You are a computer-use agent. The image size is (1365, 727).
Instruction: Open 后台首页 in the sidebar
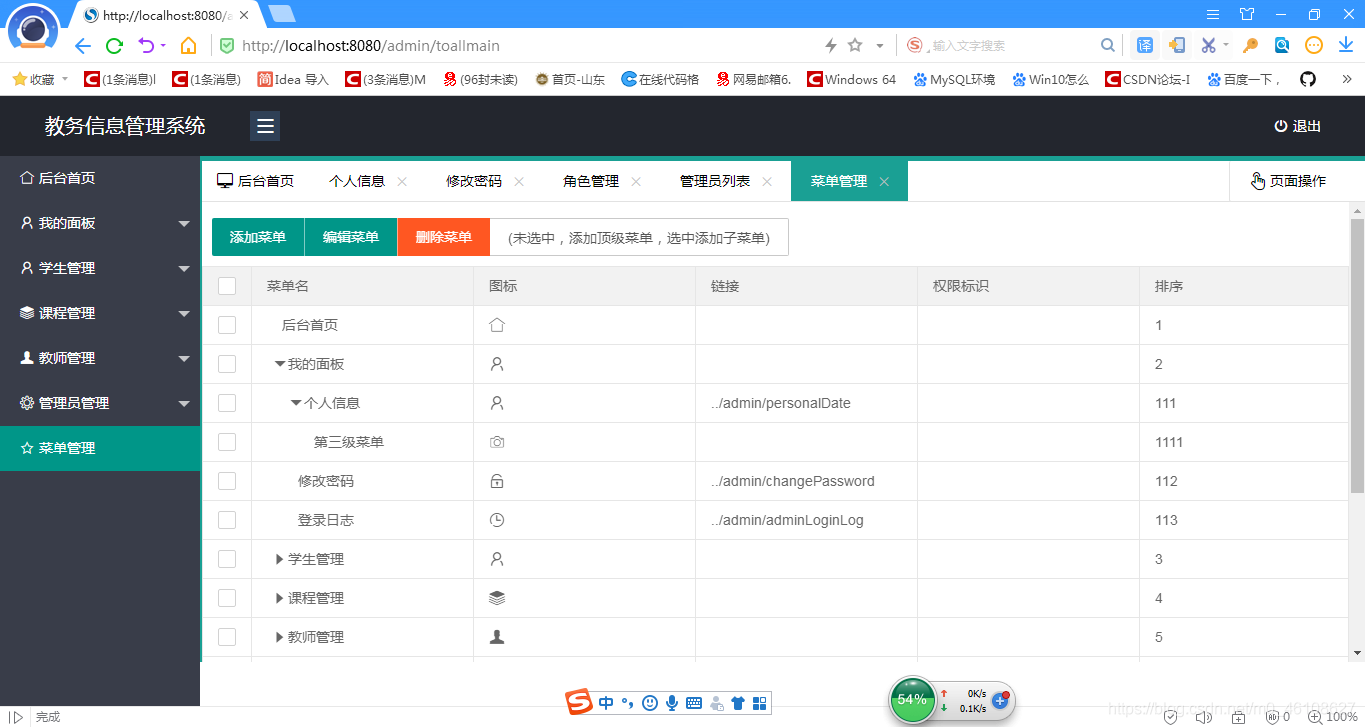[100, 178]
